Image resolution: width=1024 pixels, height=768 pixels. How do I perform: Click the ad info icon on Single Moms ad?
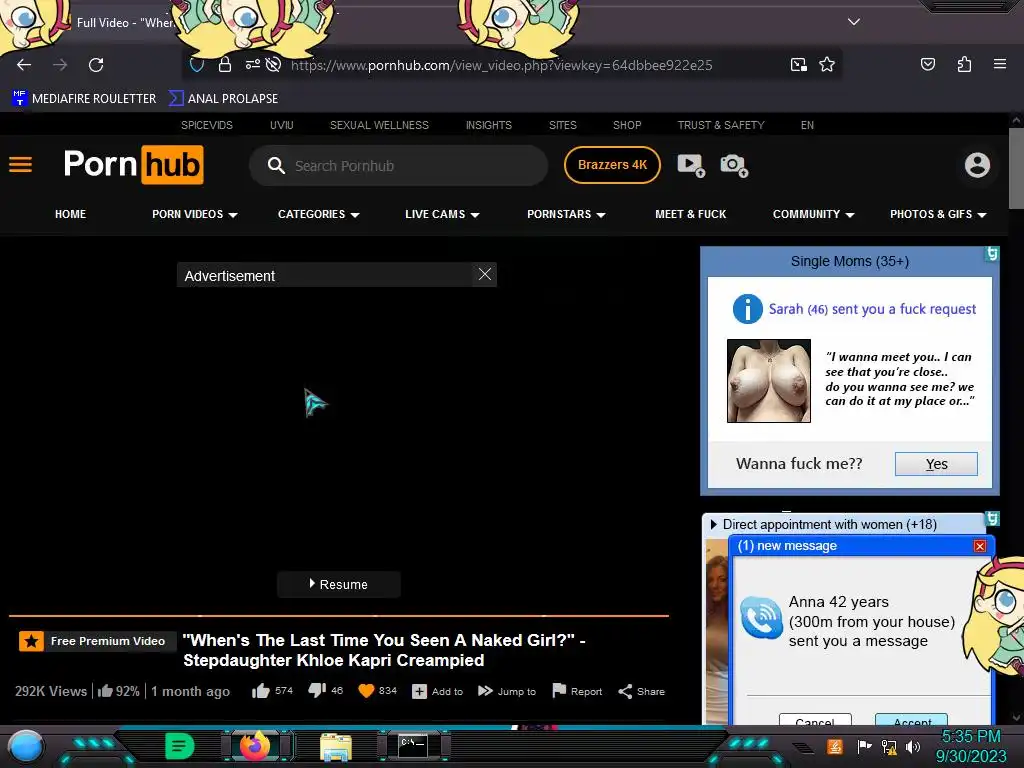pos(991,253)
